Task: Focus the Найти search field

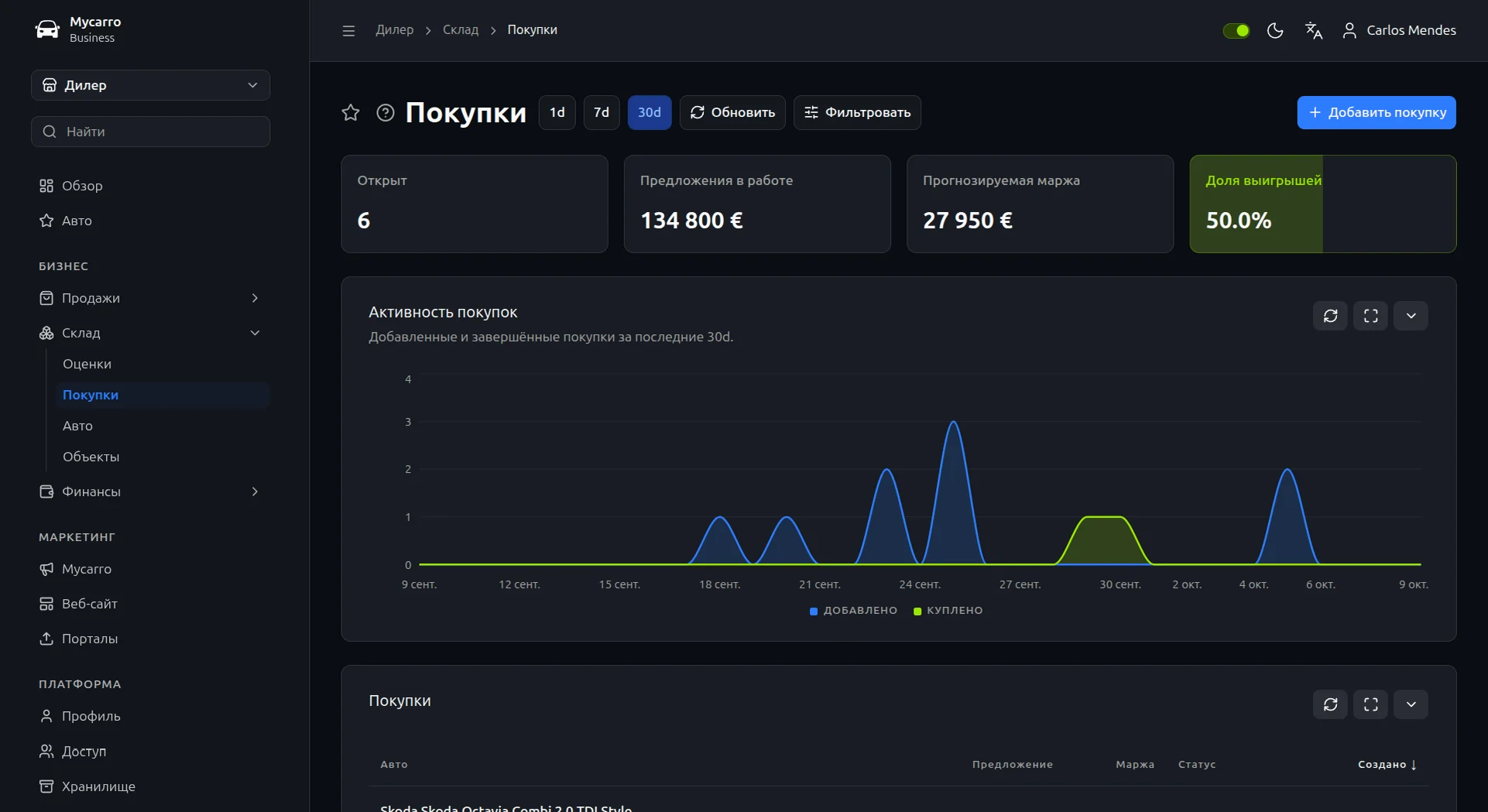Action: pyautogui.click(x=150, y=132)
